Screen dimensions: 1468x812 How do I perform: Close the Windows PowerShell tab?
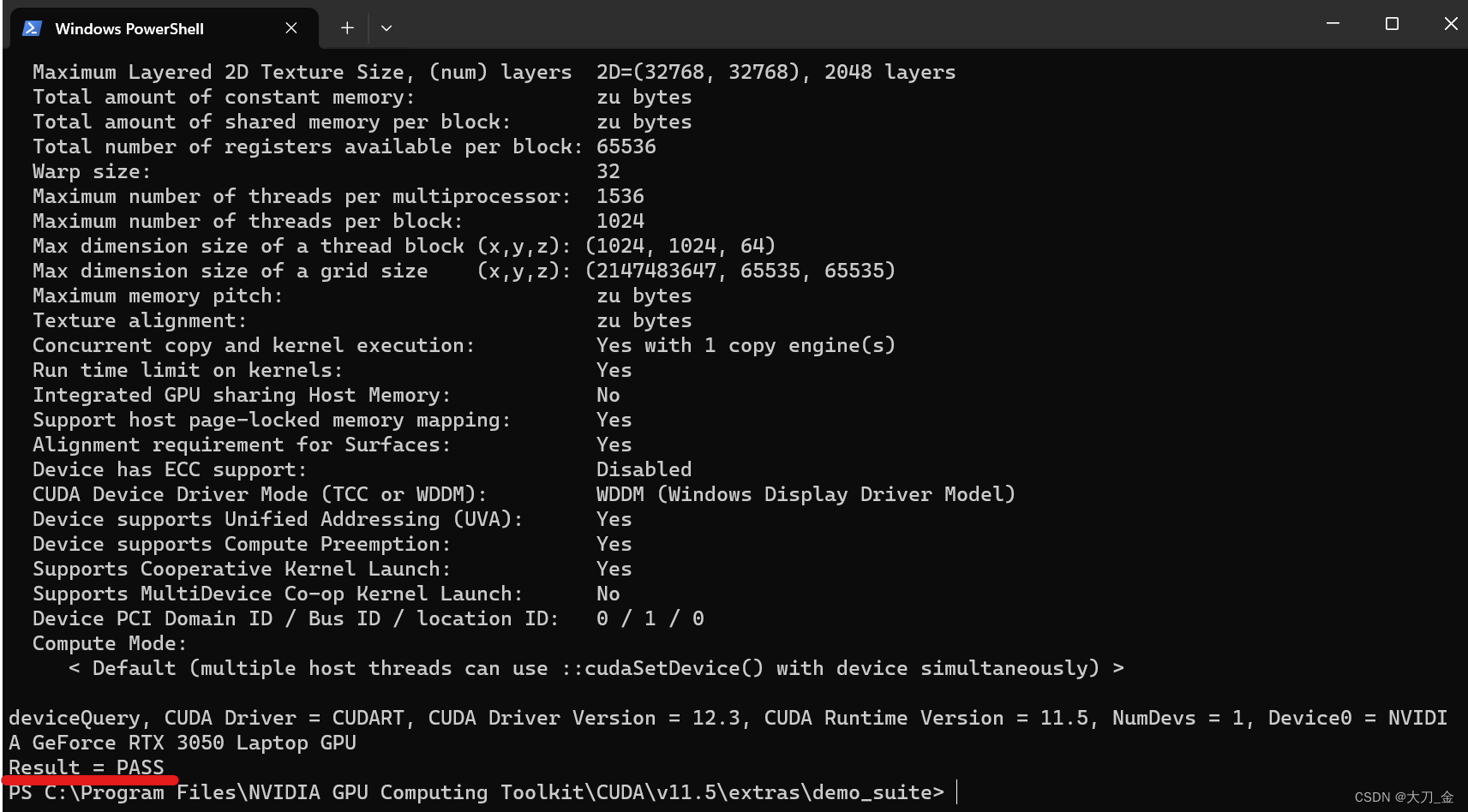(x=291, y=27)
